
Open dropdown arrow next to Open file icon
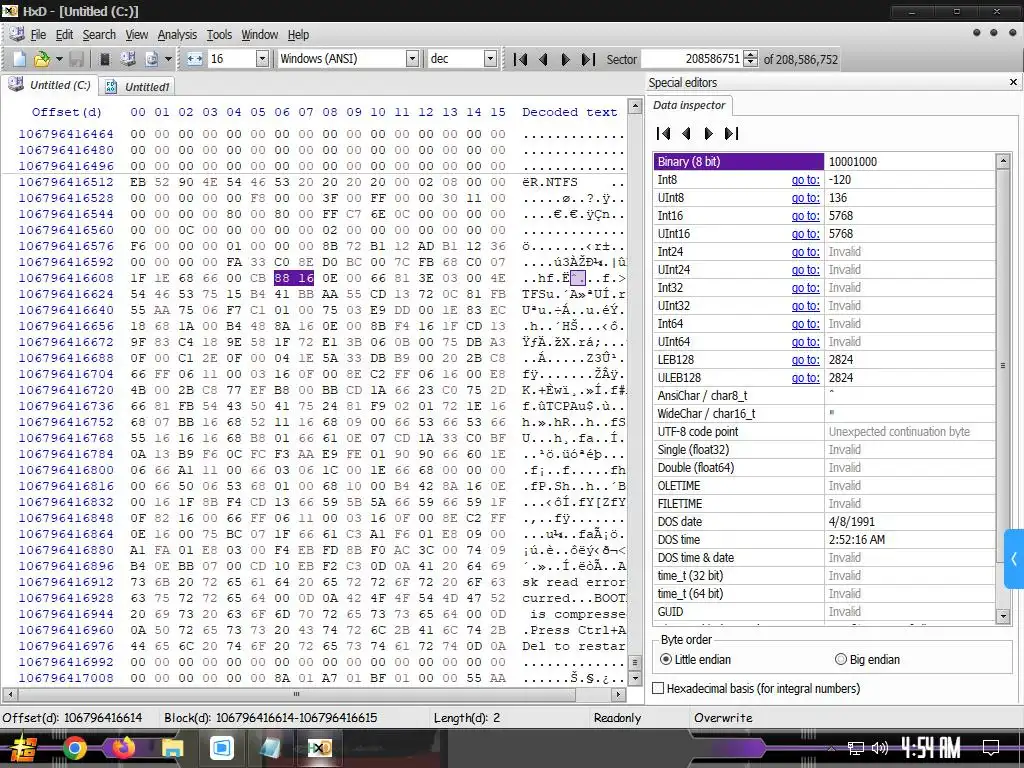point(59,59)
